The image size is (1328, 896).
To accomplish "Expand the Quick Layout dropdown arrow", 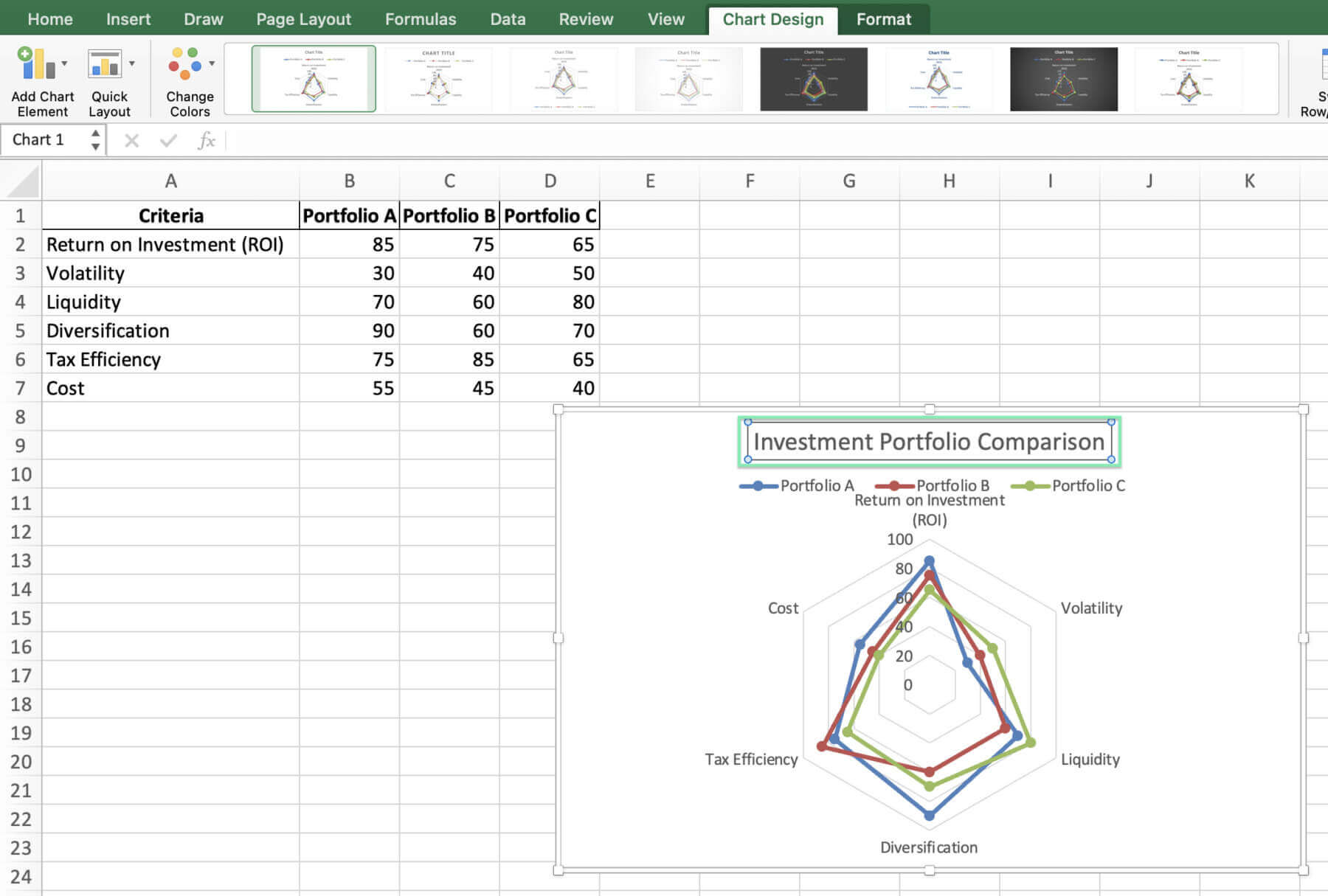I will pos(132,63).
